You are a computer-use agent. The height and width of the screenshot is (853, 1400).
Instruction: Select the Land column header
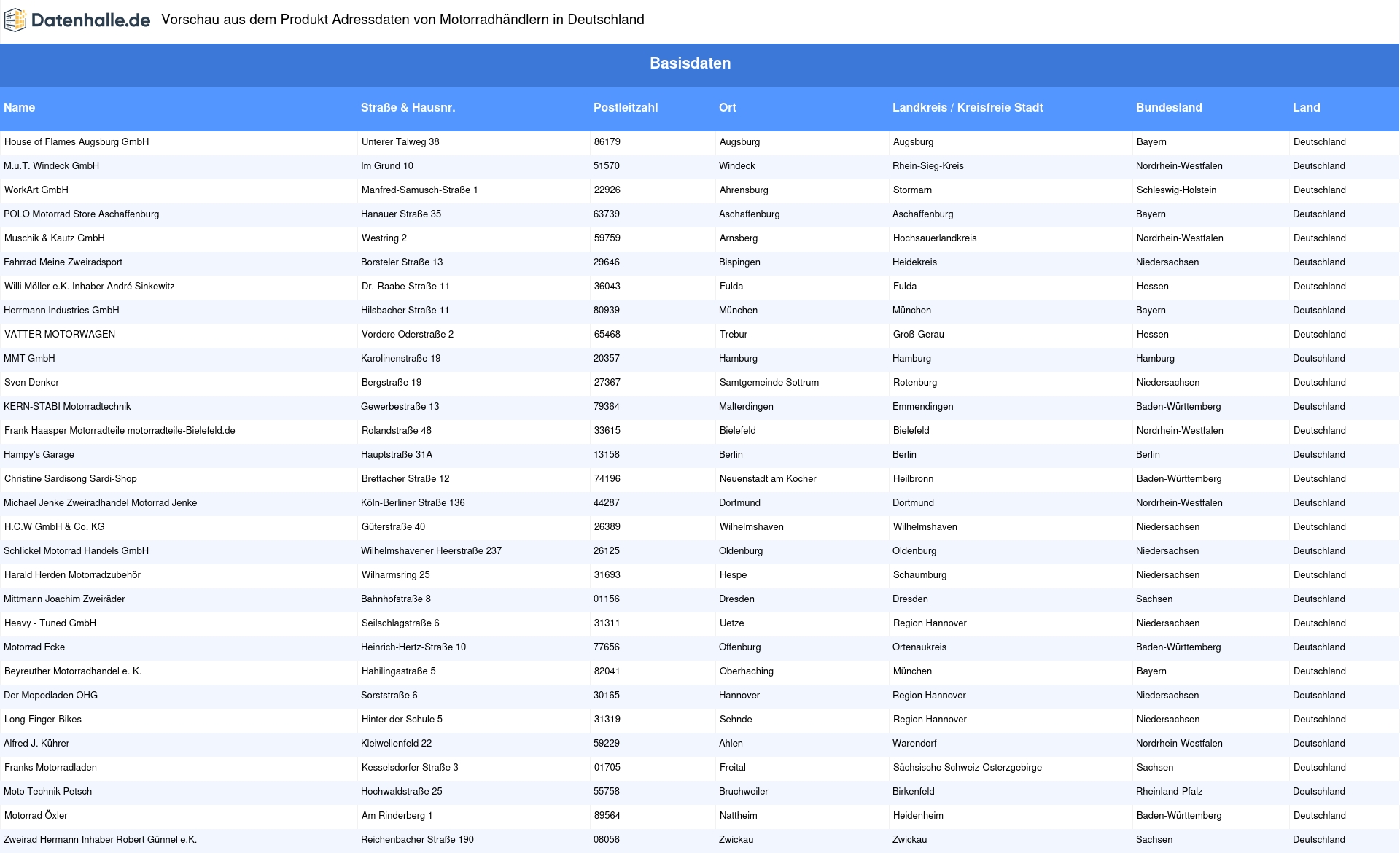(1307, 108)
